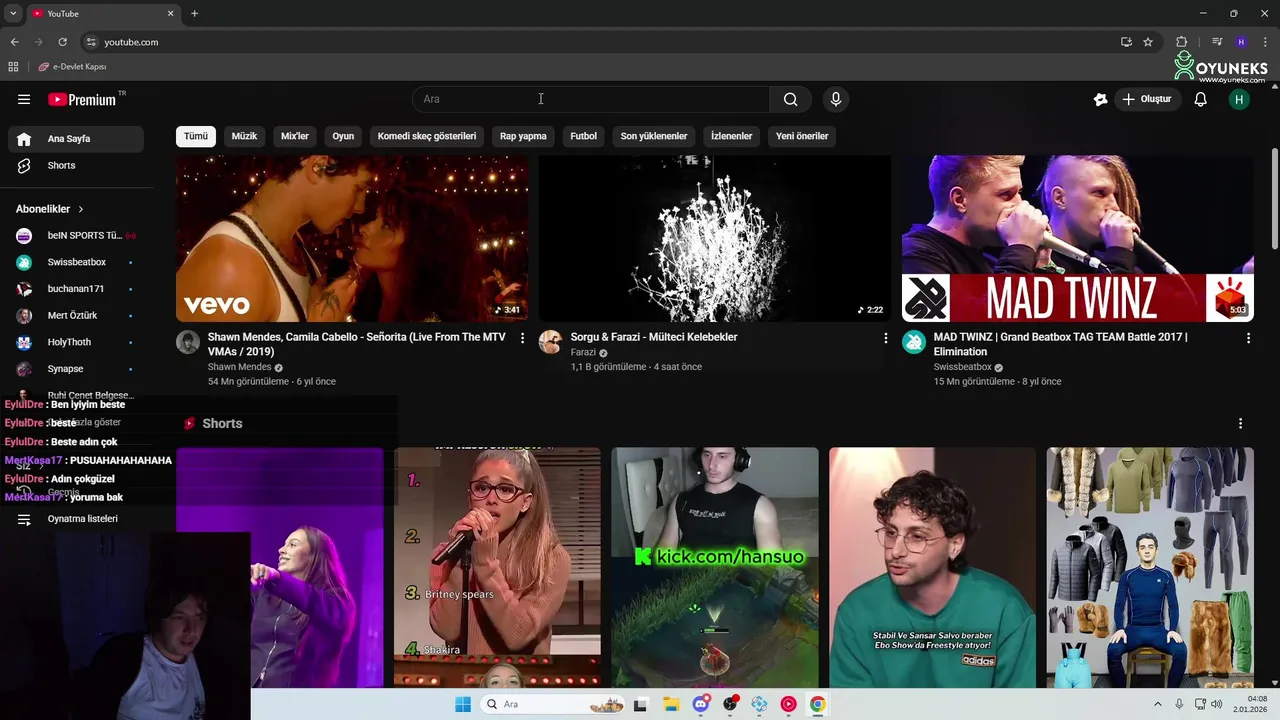Go back with browser back arrow

coord(14,42)
